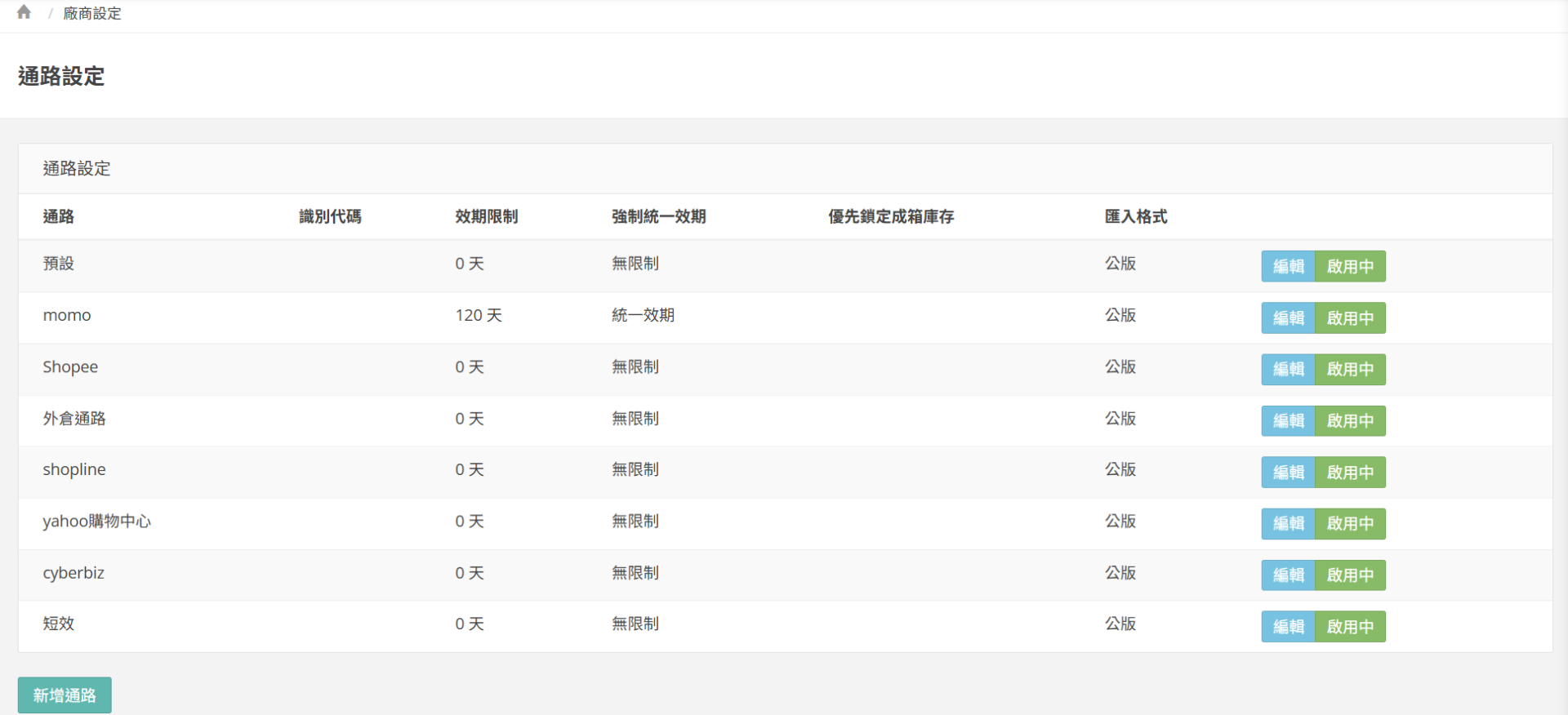Screen dimensions: 1568x715
Task: Toggle 啟用中 status for 預設 channel
Action: point(1350,266)
